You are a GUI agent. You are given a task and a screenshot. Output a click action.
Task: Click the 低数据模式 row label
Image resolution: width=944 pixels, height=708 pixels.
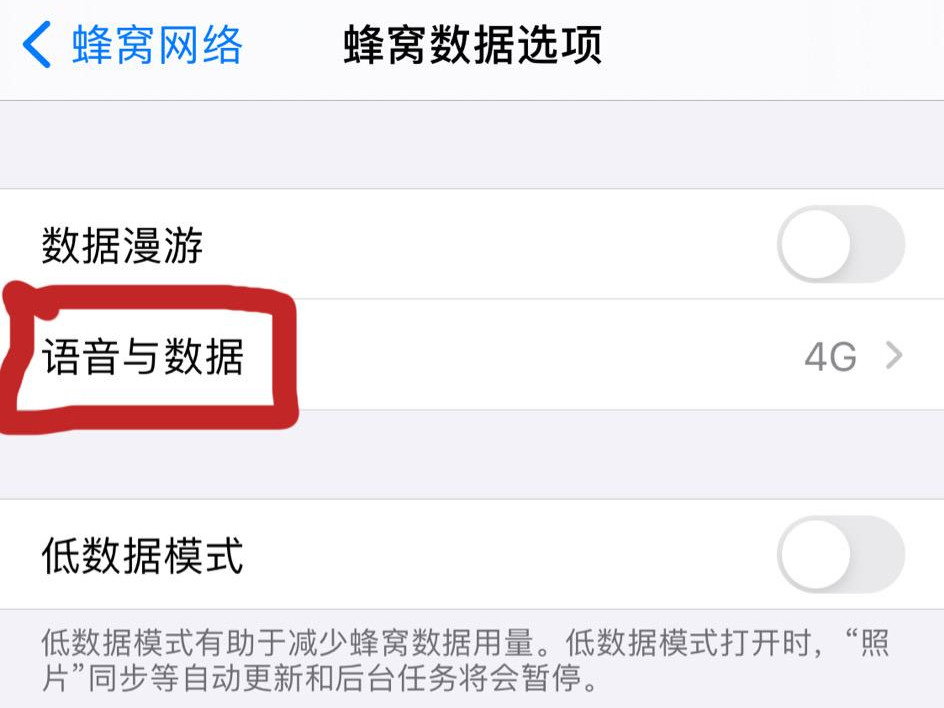coord(142,556)
